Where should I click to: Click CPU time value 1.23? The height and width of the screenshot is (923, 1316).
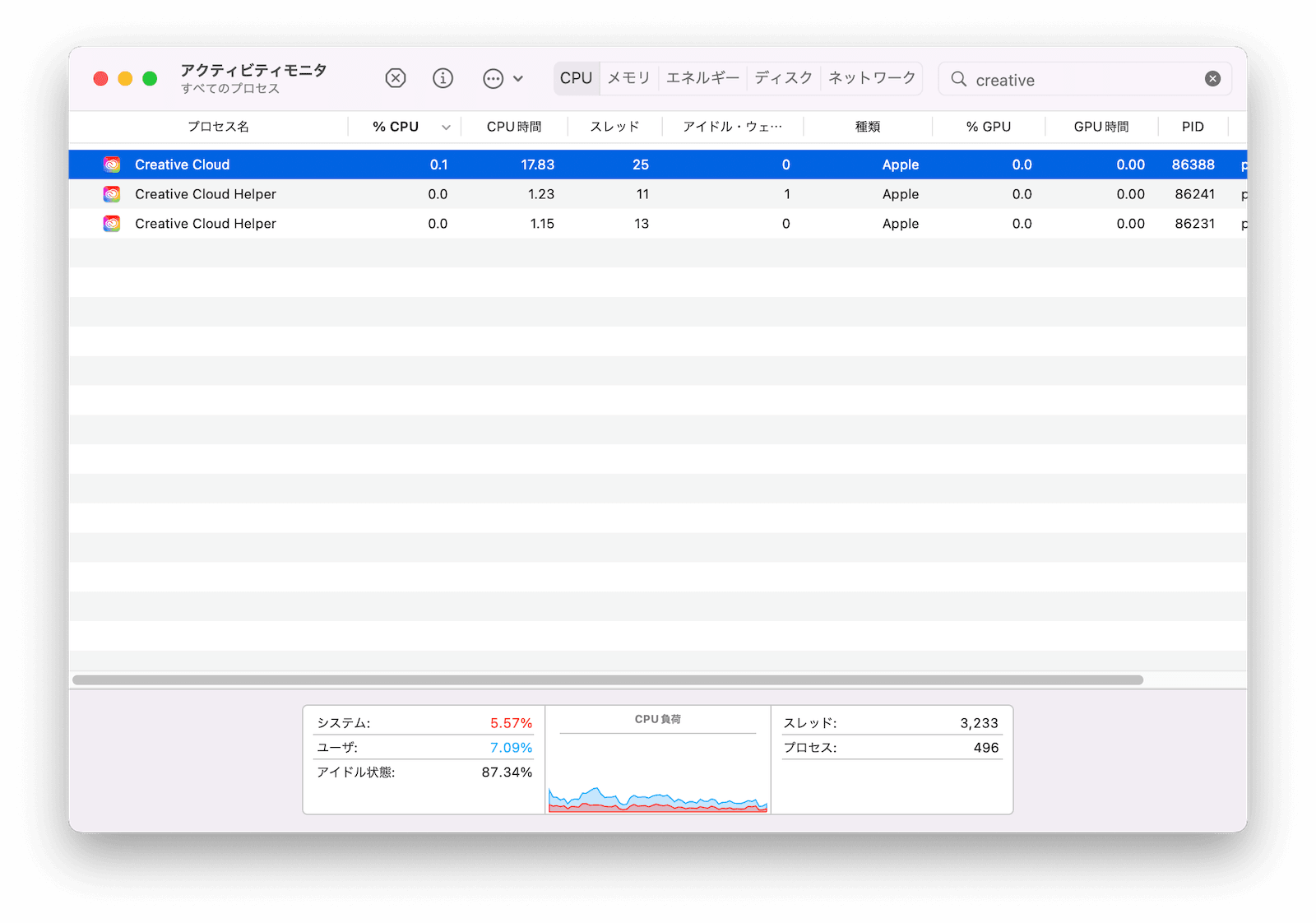click(541, 194)
